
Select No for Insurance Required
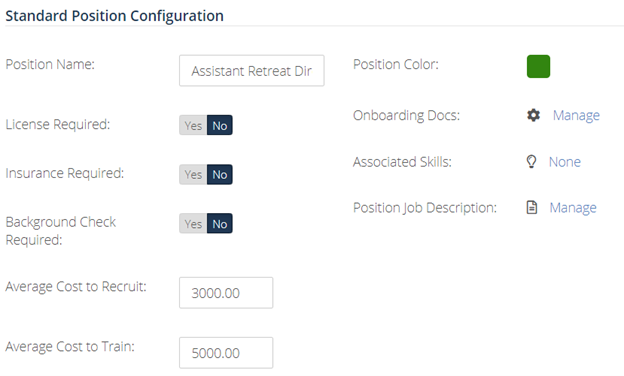(220, 174)
